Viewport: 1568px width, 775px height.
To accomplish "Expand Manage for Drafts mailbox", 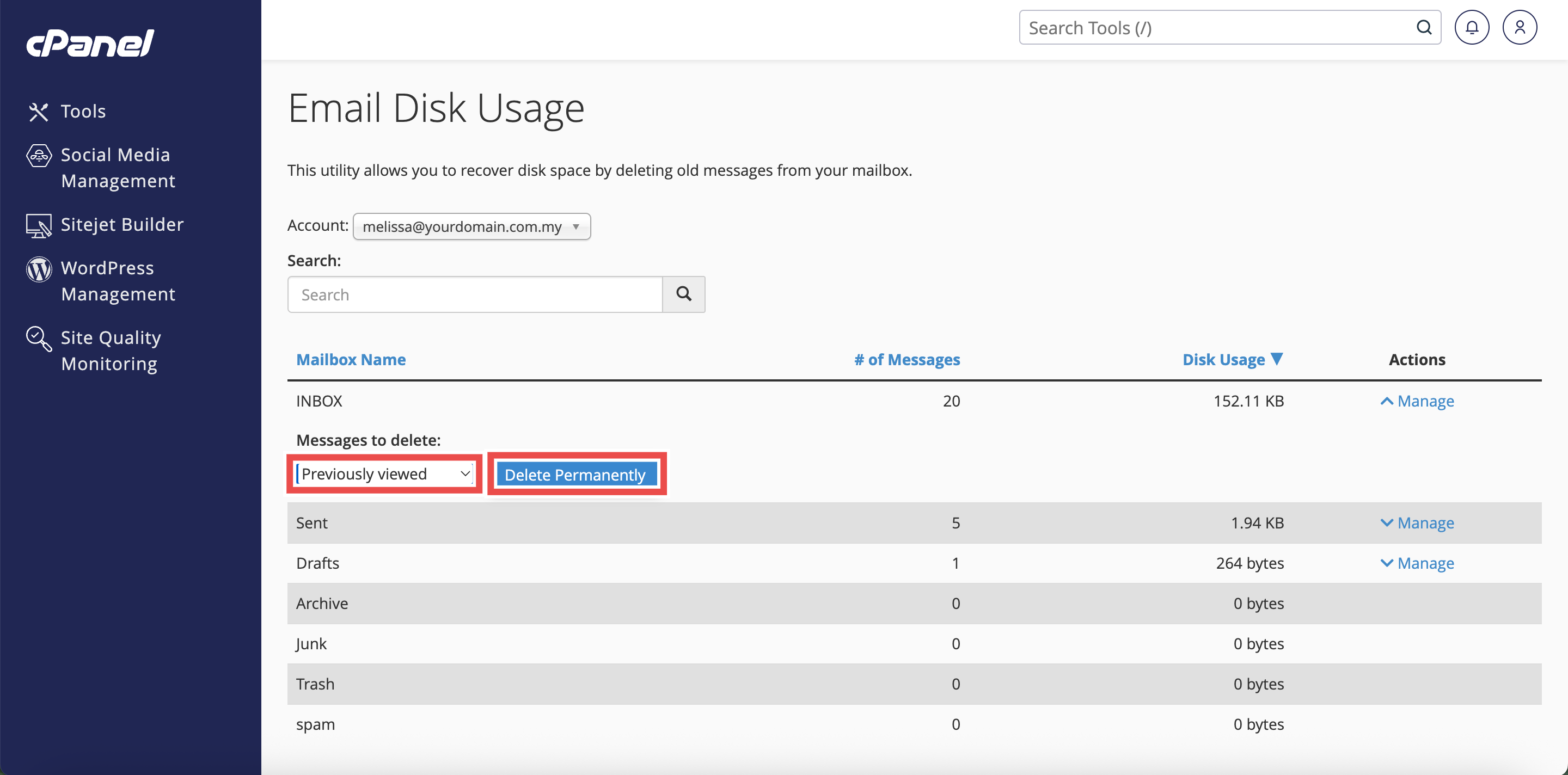I will pyautogui.click(x=1417, y=563).
